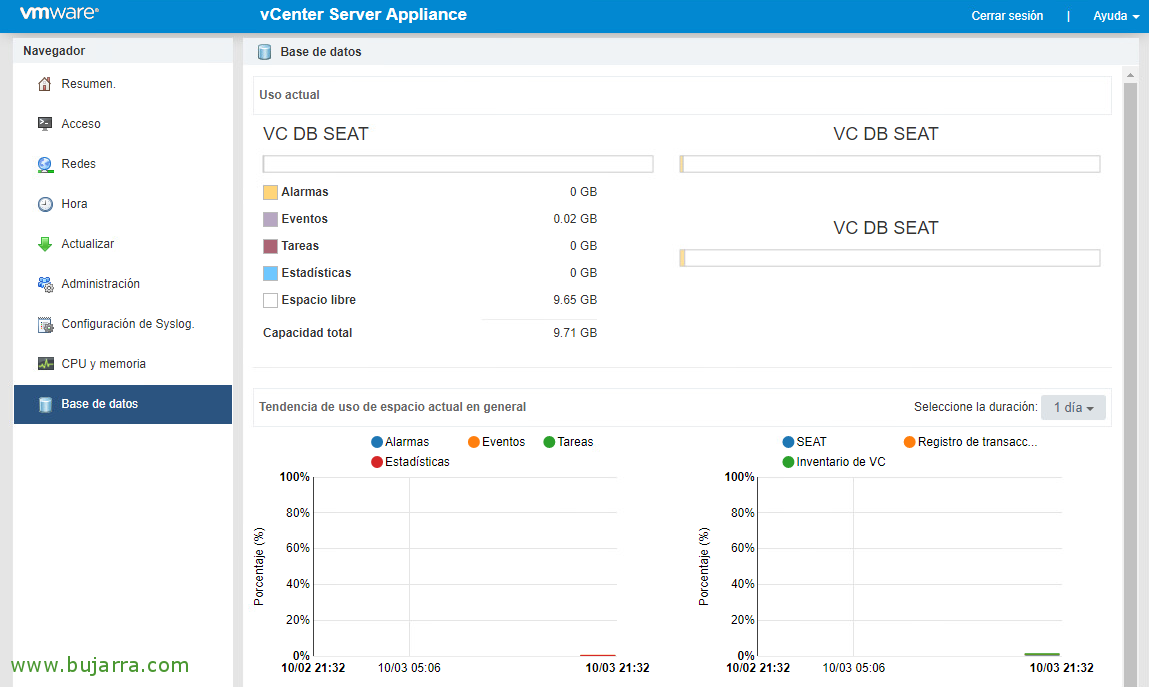Click the Alarmas yellow color swatch
This screenshot has height=687, width=1149.
click(x=270, y=193)
